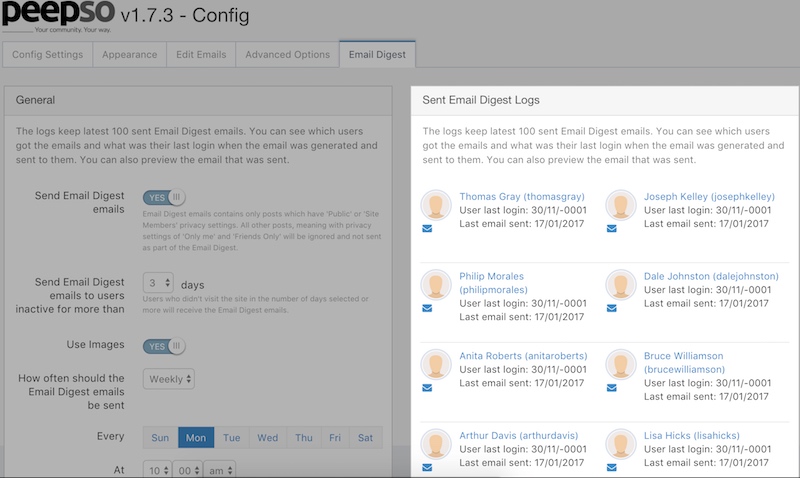Select Tue as the digest day

(x=232, y=438)
